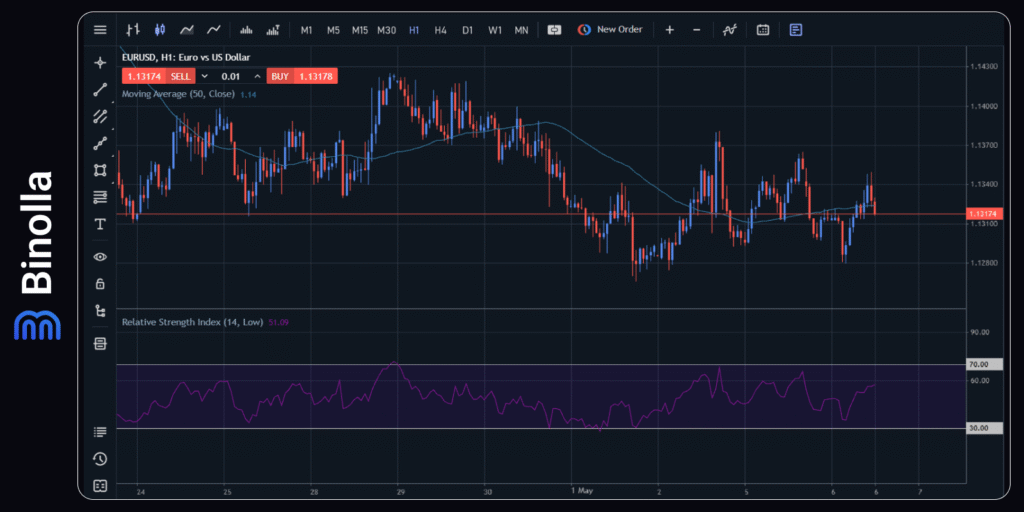Viewport: 1024px width, 512px height.
Task: Select the crosshair cursor tool
Action: 100,62
